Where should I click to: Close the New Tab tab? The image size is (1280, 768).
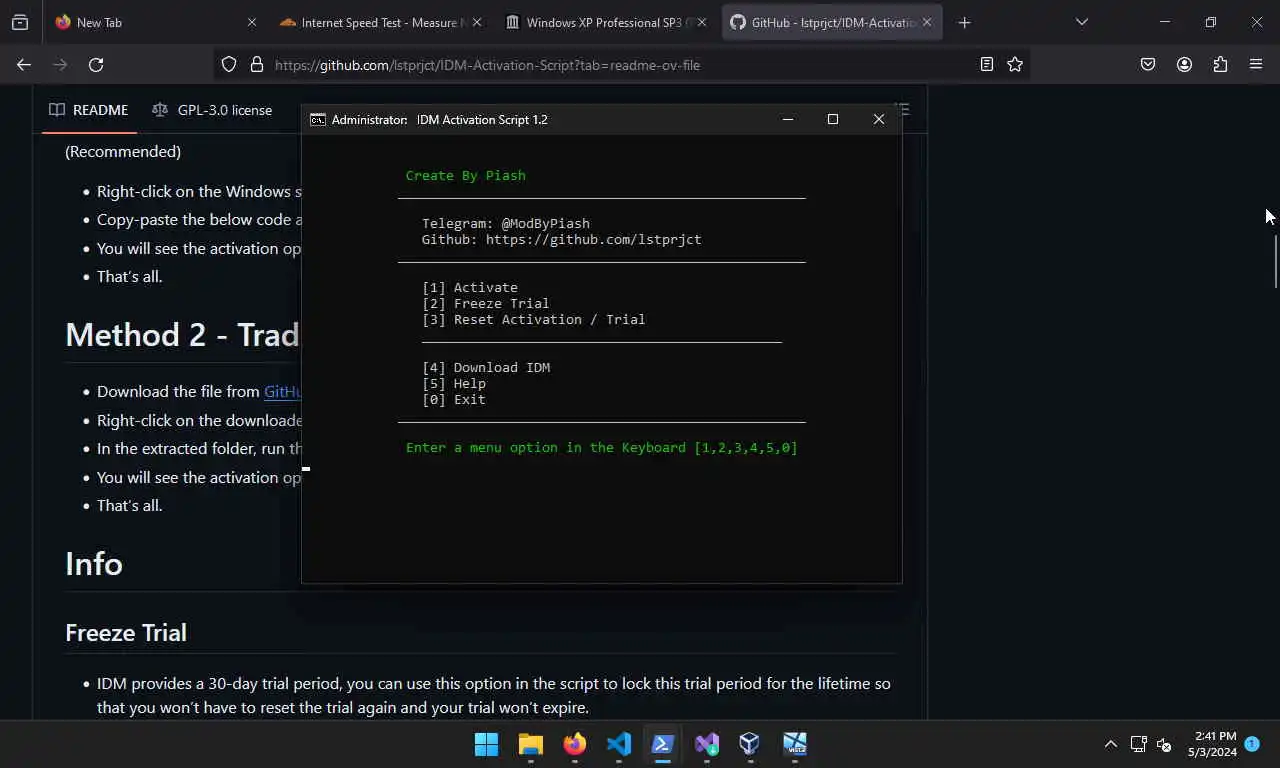(x=251, y=22)
